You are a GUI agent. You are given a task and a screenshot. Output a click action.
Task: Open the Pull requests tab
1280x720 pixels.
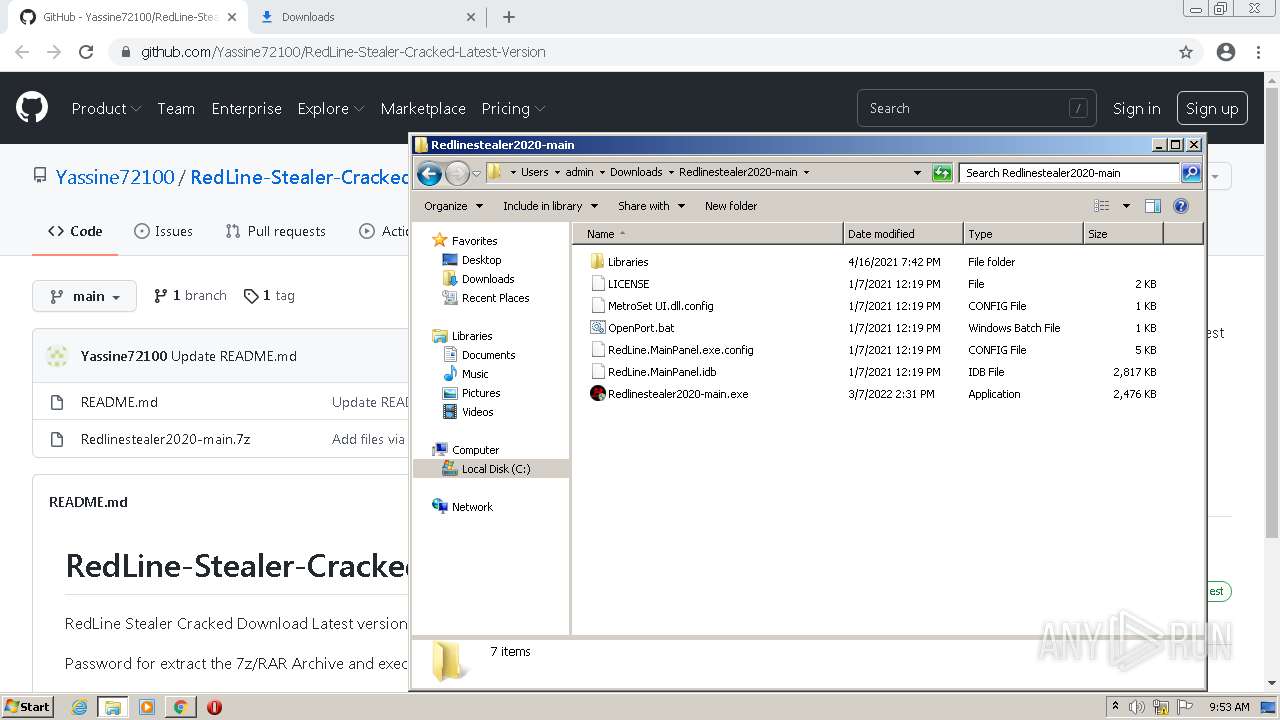[275, 231]
